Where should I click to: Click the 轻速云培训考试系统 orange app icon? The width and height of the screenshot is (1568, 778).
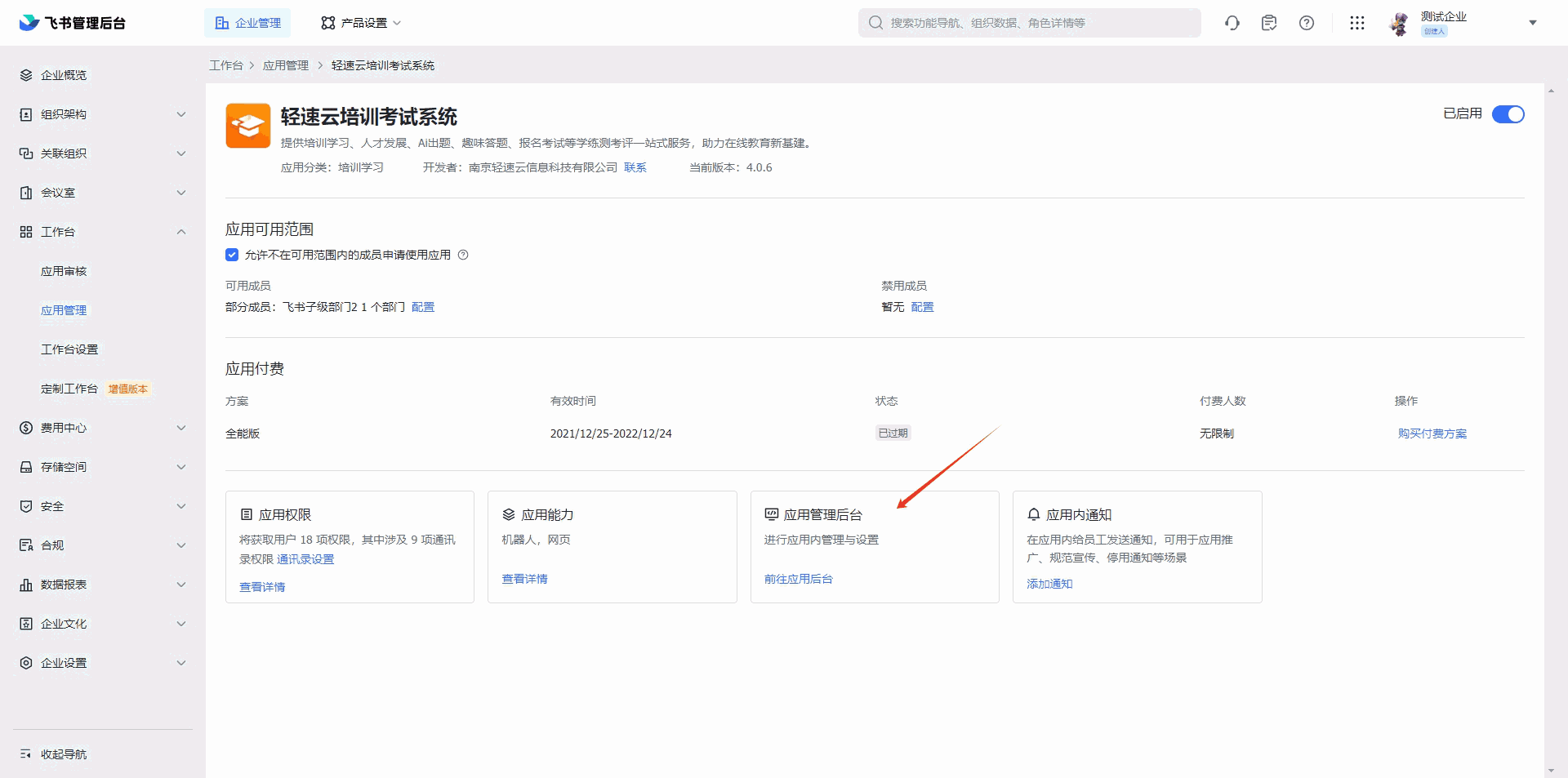(248, 126)
